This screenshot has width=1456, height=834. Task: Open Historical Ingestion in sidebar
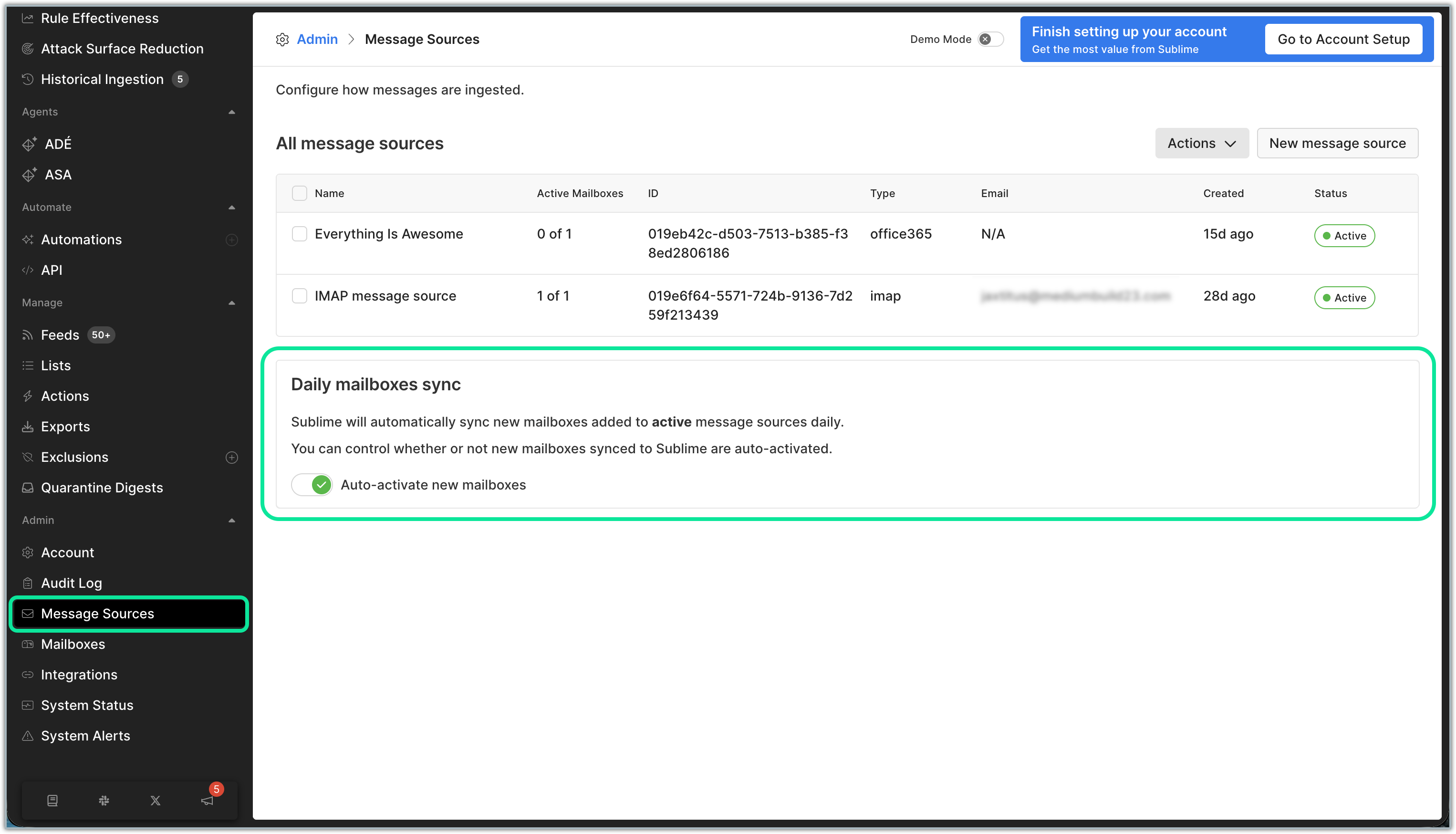click(102, 79)
